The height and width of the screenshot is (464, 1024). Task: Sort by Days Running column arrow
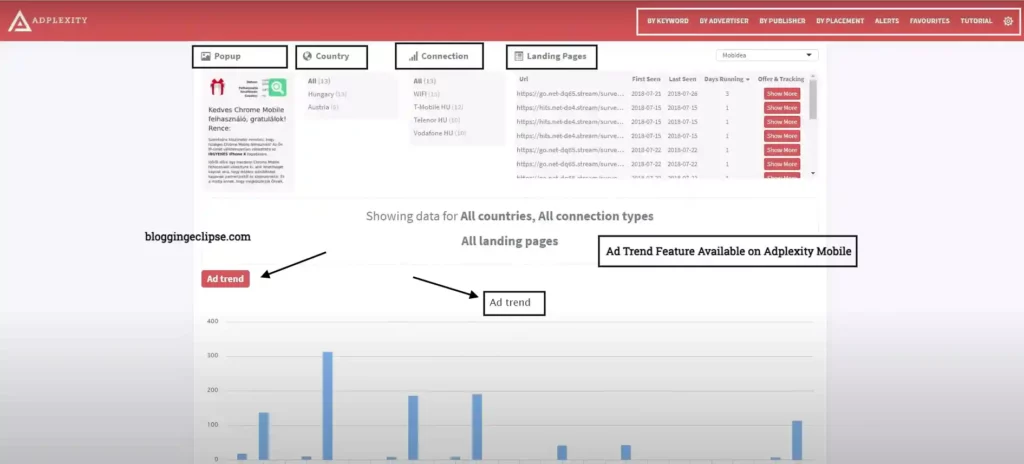point(747,78)
